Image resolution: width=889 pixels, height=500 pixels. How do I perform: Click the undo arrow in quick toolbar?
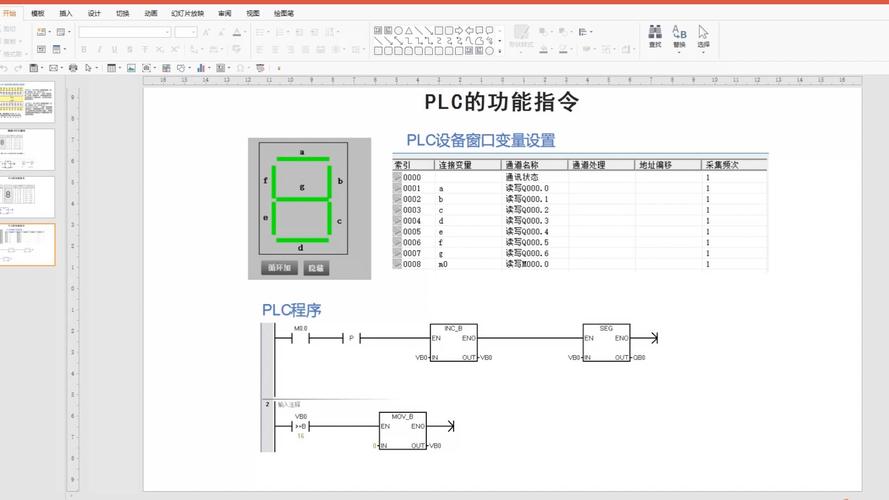pyautogui.click(x=5, y=68)
